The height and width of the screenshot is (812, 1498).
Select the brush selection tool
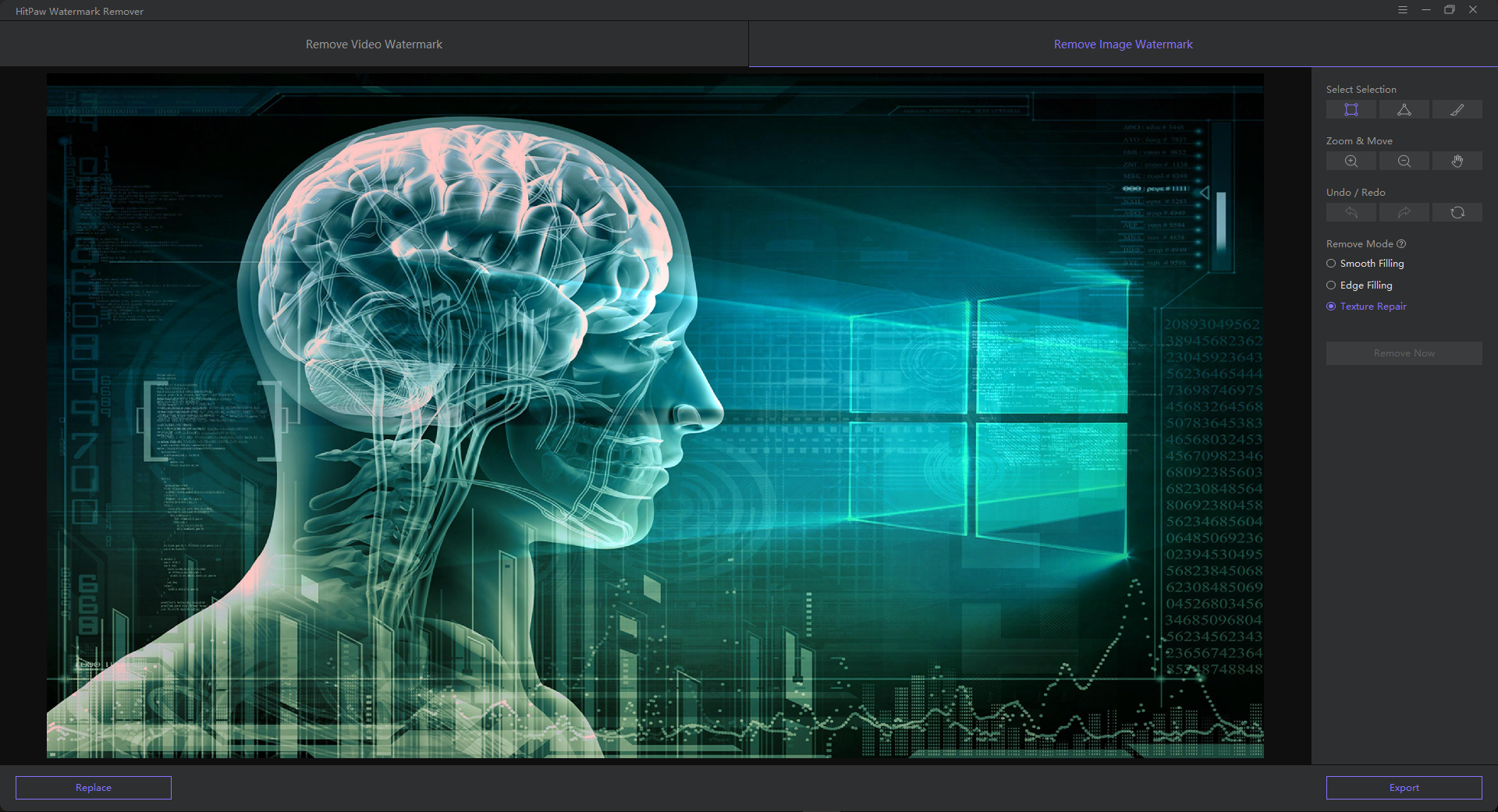point(1457,110)
